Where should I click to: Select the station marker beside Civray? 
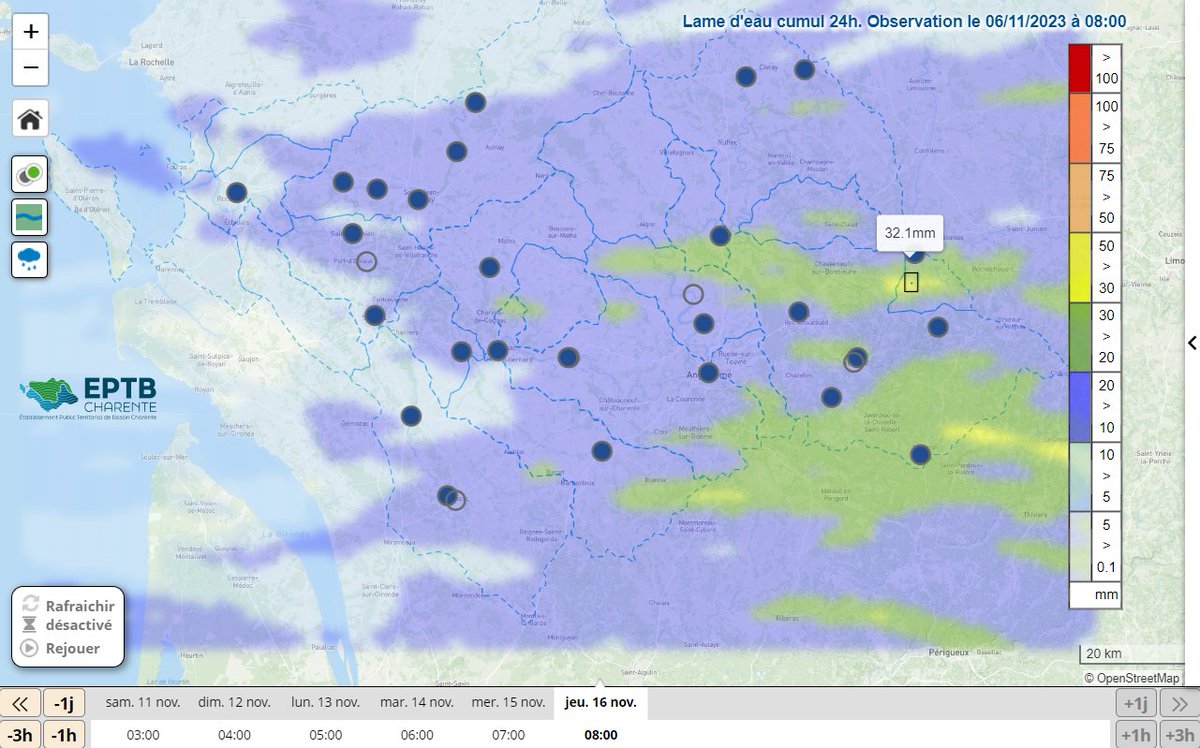[746, 76]
